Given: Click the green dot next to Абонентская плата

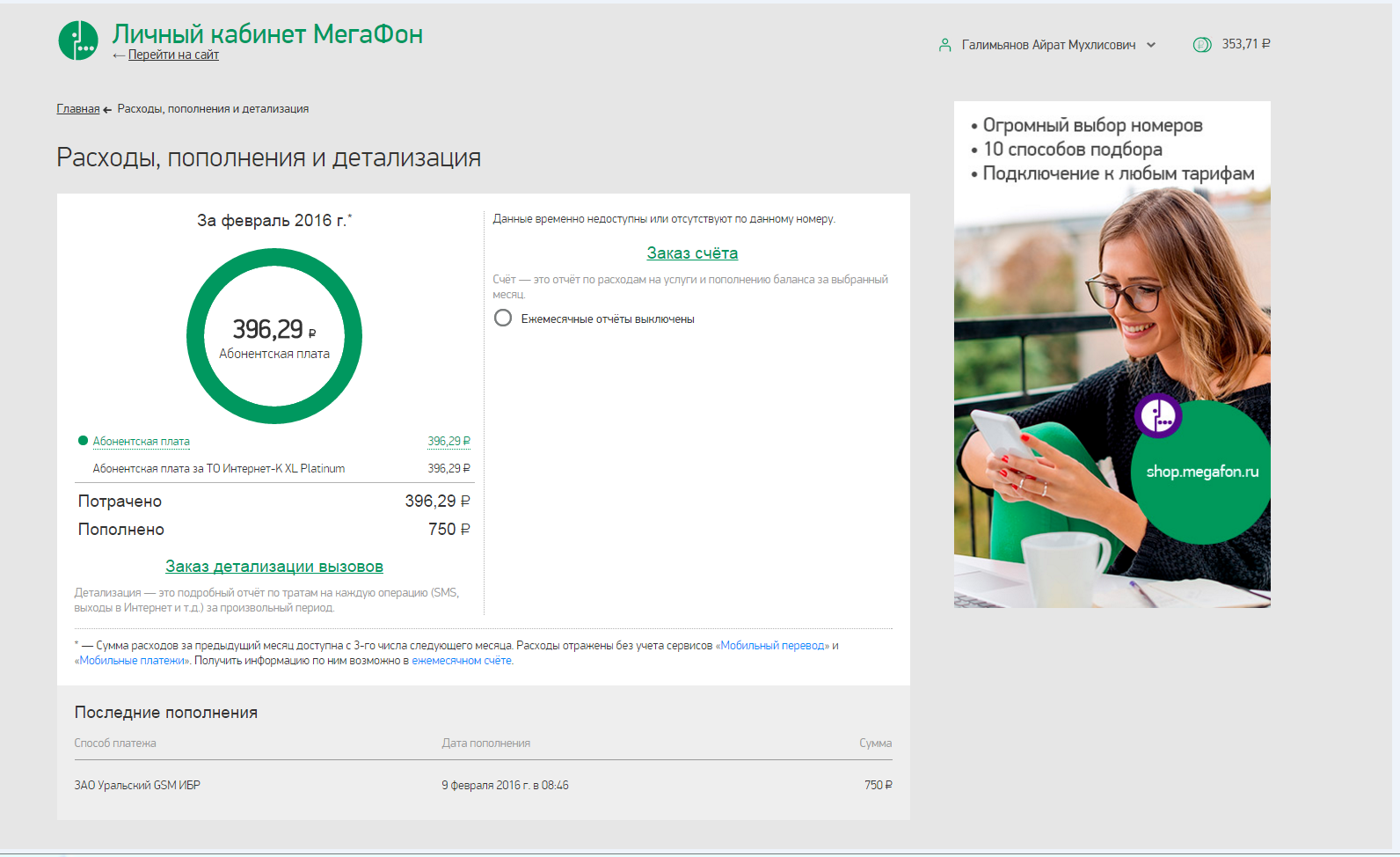Looking at the screenshot, I should 83,441.
